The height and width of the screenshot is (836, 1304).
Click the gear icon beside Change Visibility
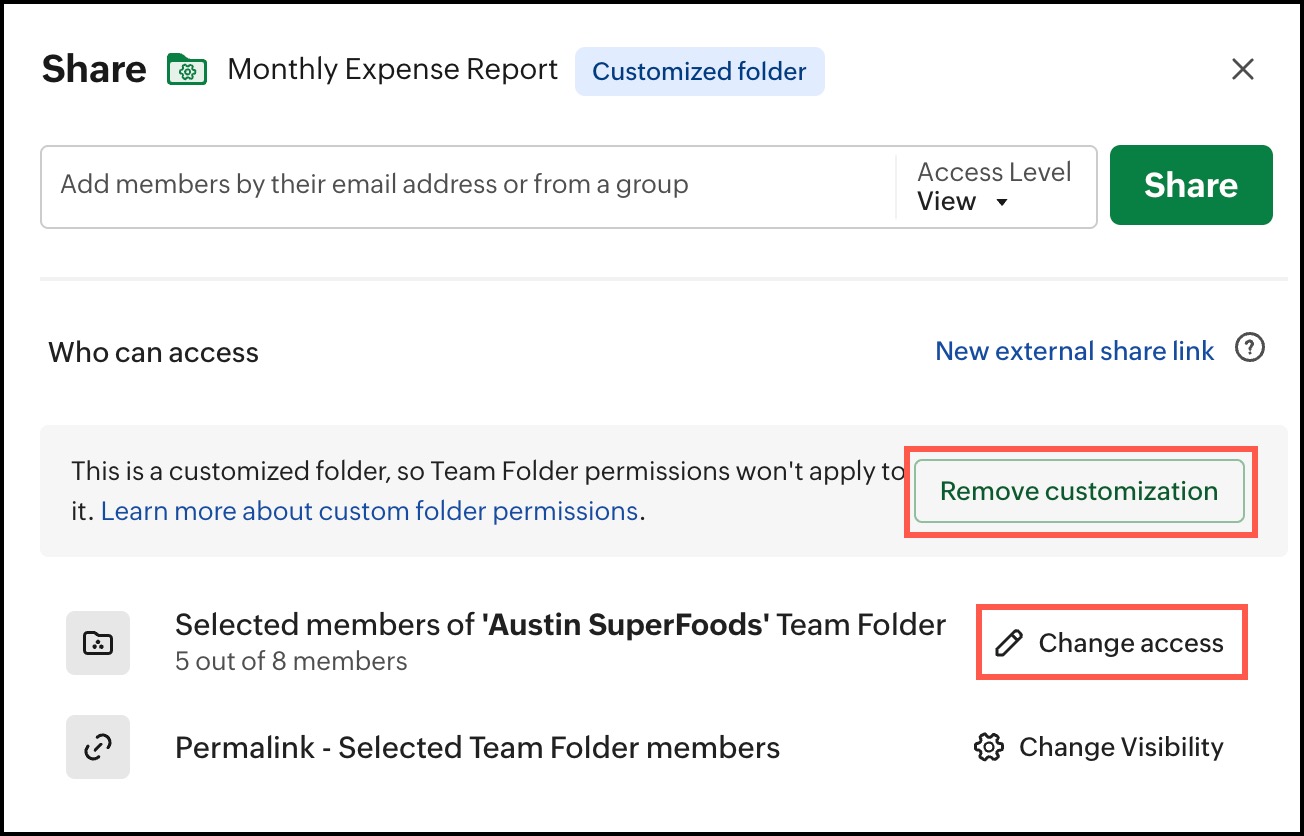(988, 747)
